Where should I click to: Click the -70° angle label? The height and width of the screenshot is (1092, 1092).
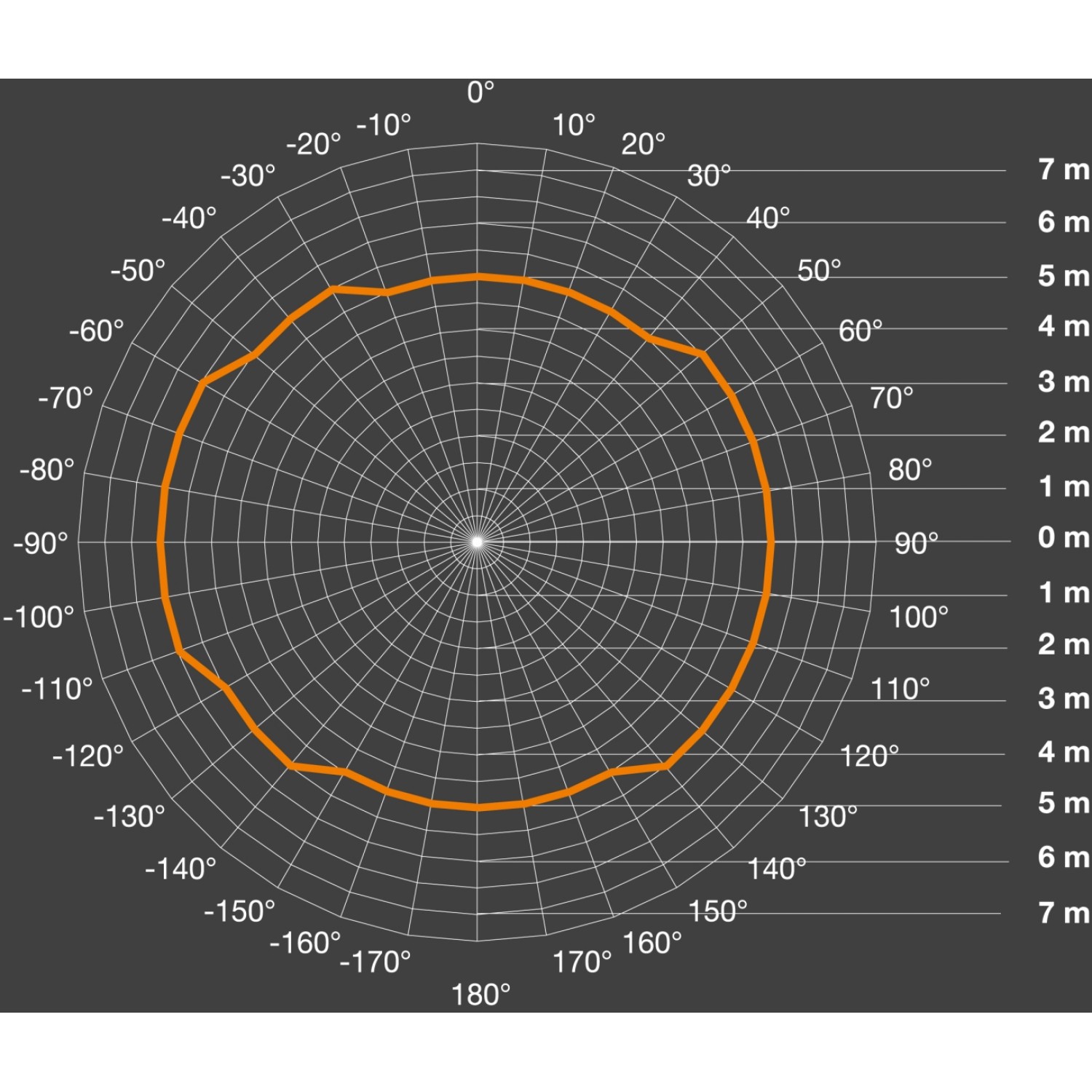(66, 398)
